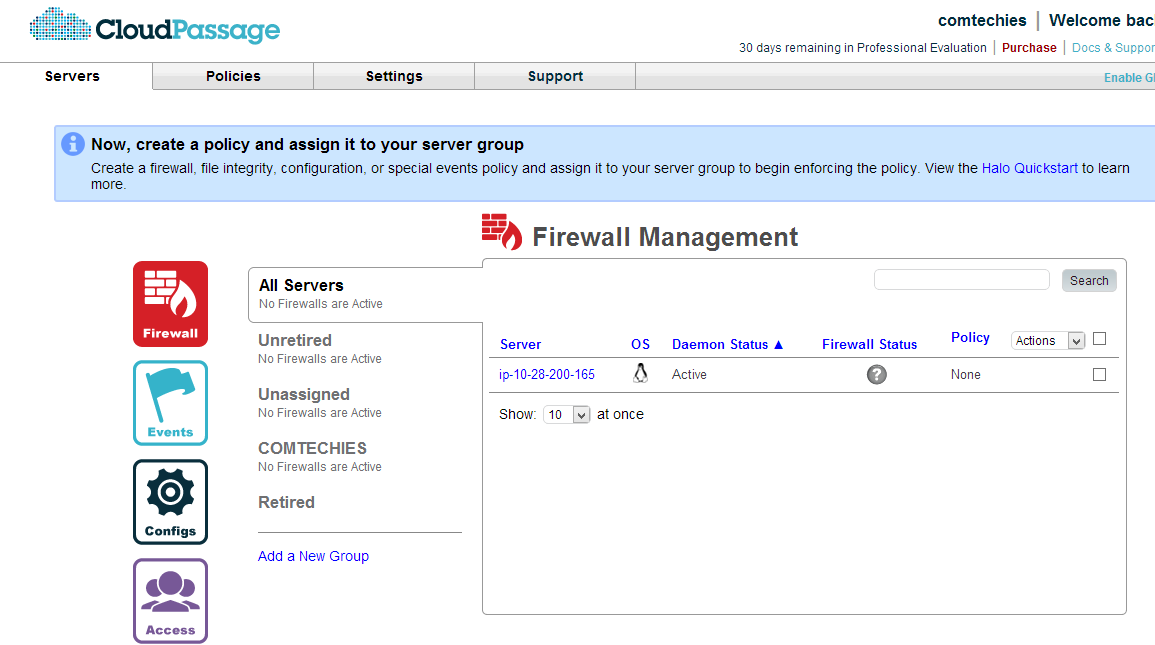
Task: Click the CloudPassage logo
Action: [x=155, y=27]
